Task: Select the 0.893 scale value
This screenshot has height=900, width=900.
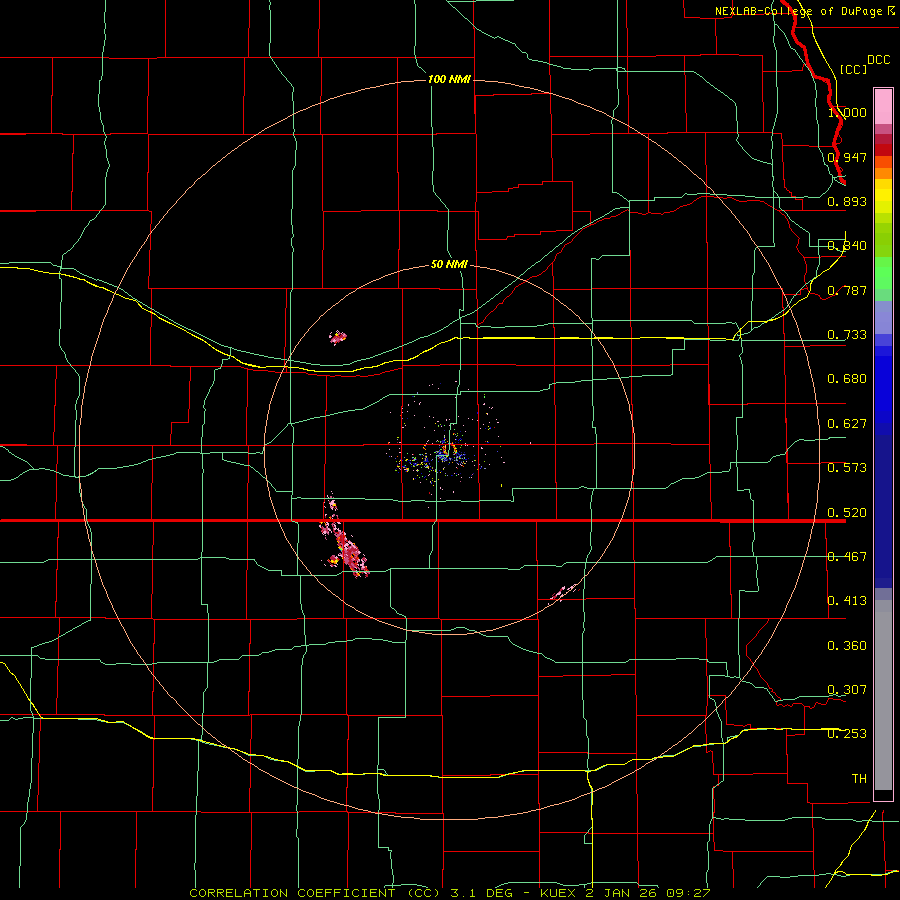Action: pyautogui.click(x=847, y=201)
